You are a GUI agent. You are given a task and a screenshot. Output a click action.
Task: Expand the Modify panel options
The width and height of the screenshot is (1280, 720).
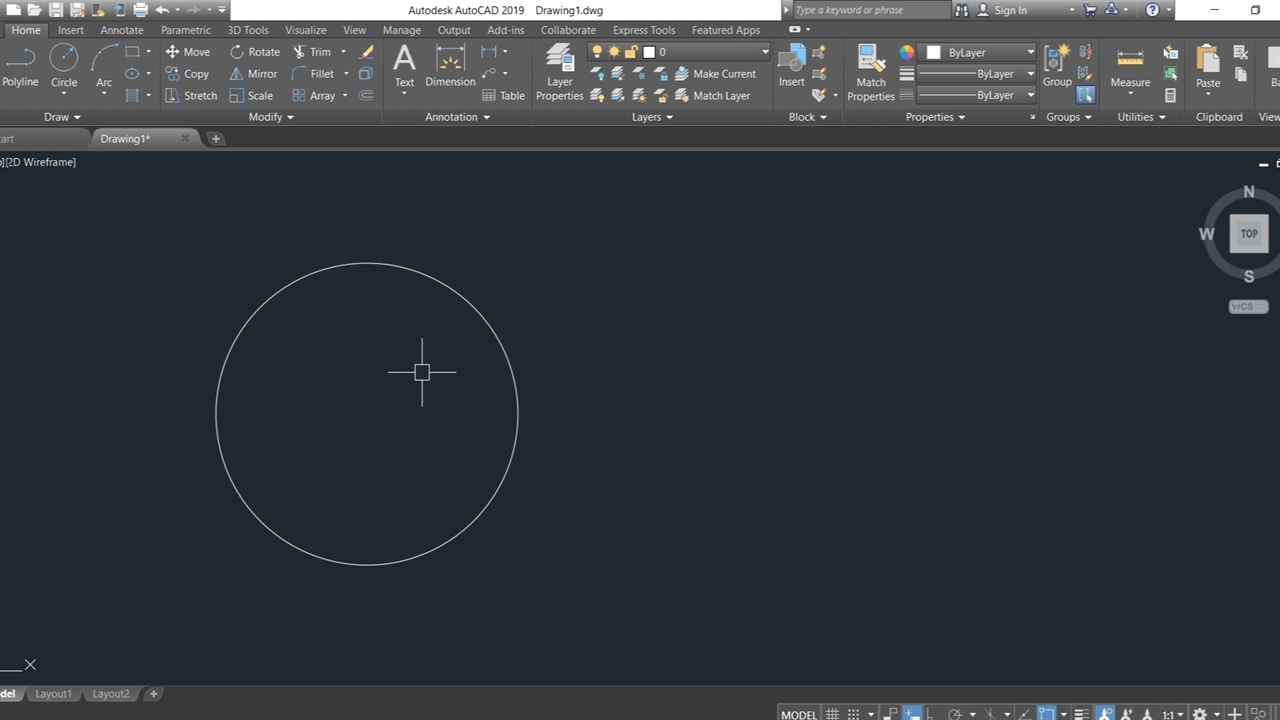coord(271,117)
